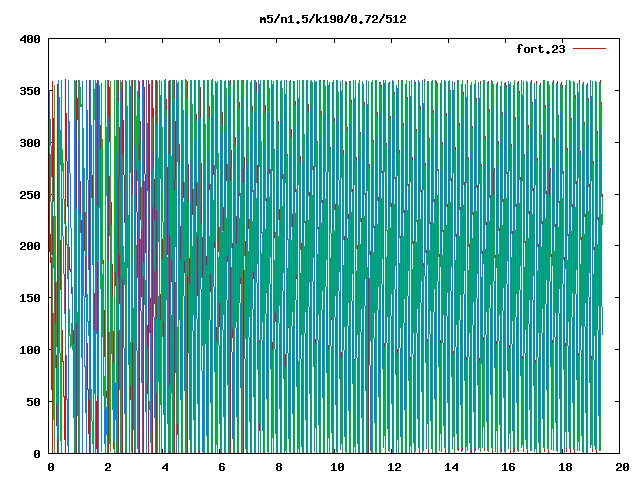
Task: Click x-axis label 8
Action: tap(279, 467)
